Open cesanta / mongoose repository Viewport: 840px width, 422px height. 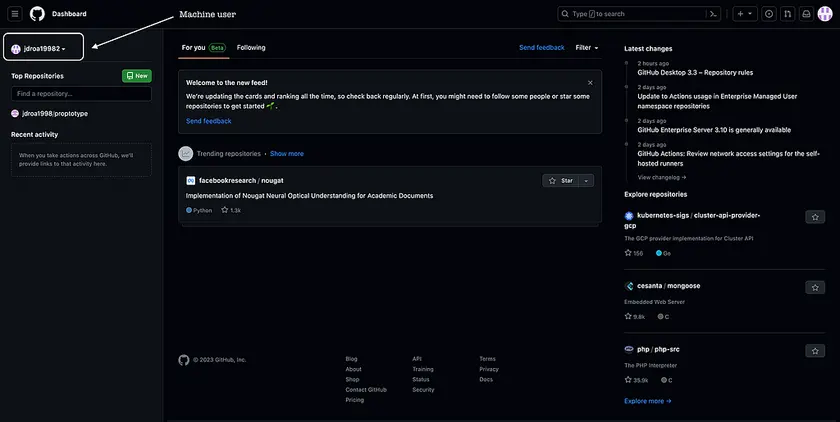(x=669, y=286)
